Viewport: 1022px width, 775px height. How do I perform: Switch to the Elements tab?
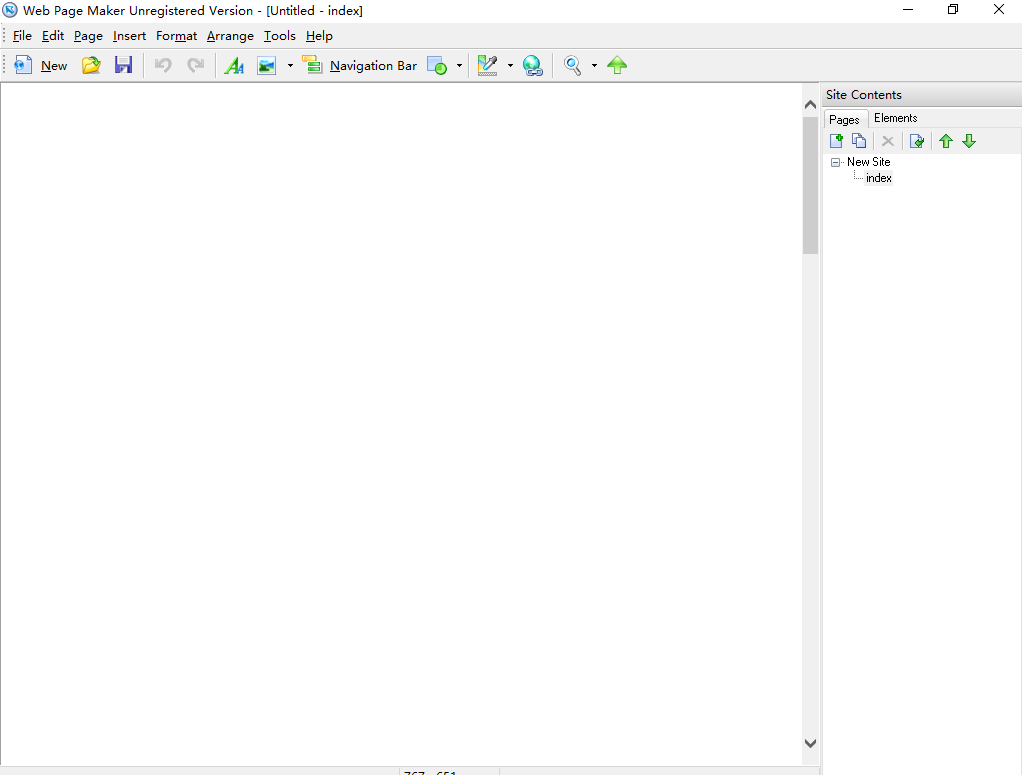pos(895,117)
